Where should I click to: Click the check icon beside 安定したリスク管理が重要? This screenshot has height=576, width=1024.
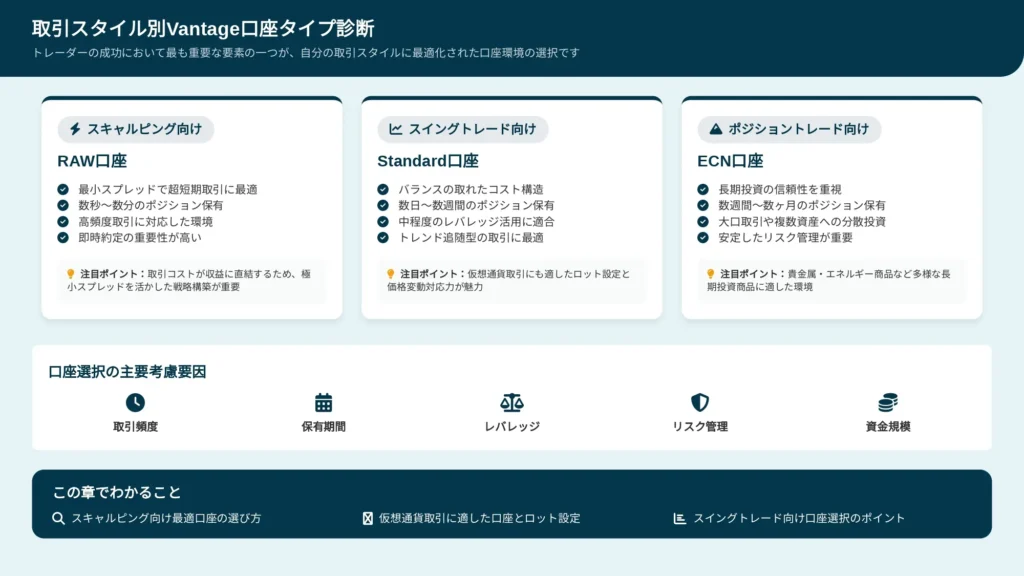click(x=703, y=238)
